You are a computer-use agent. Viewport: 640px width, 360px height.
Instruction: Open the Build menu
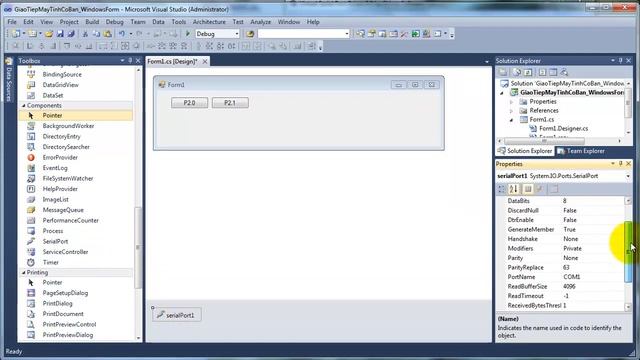coord(92,22)
